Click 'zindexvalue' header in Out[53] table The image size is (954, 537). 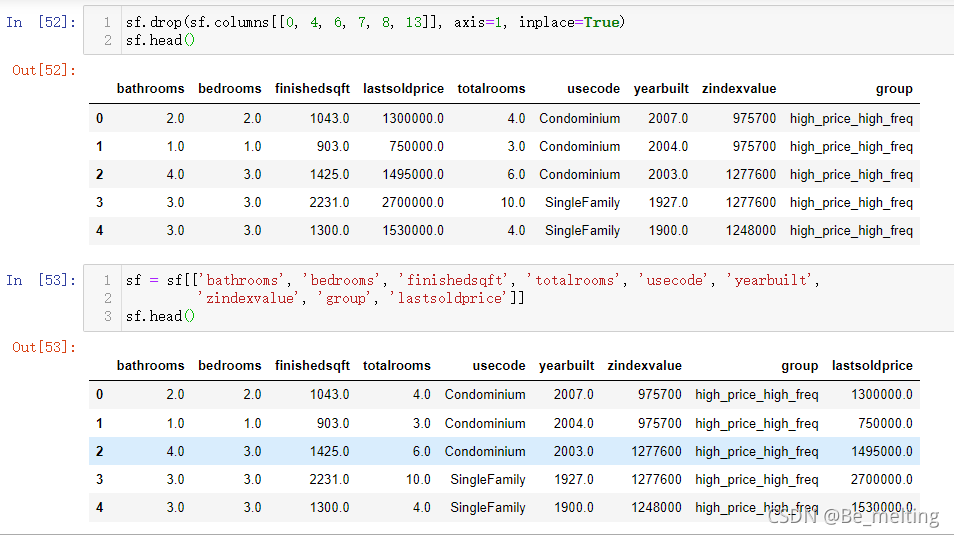click(644, 366)
